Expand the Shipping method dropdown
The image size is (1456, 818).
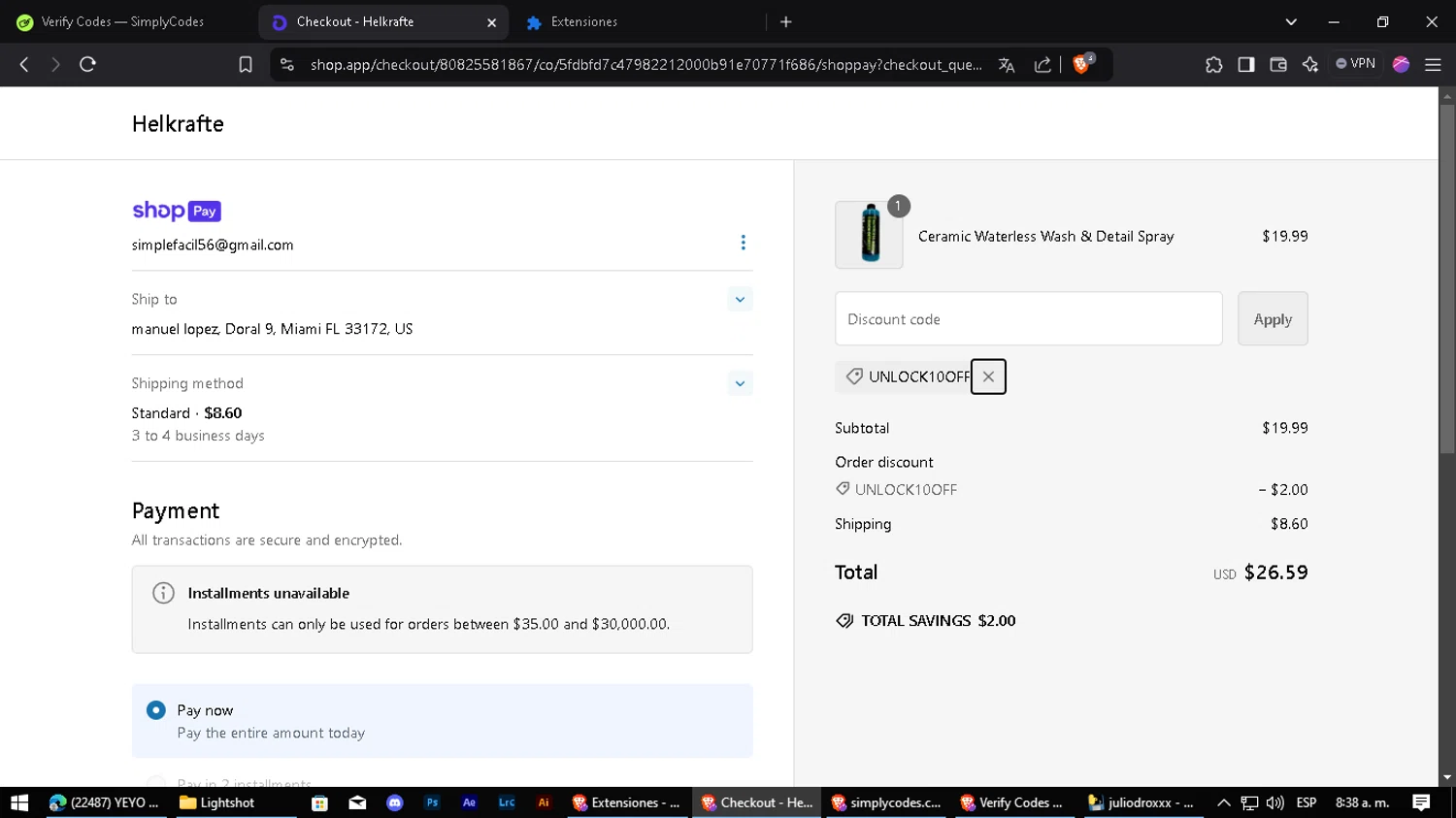tap(740, 383)
